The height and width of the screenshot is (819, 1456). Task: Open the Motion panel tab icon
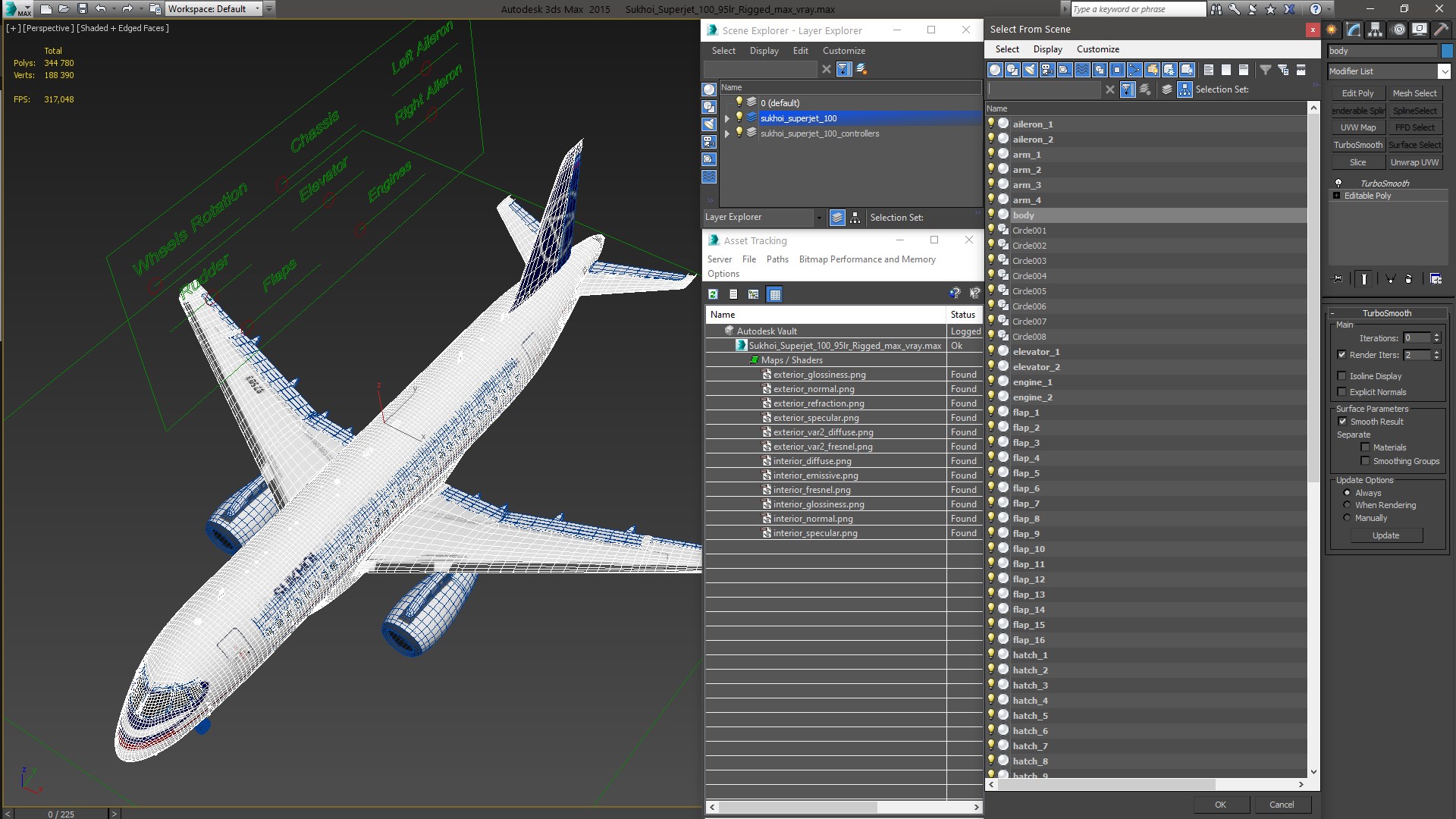pyautogui.click(x=1399, y=30)
